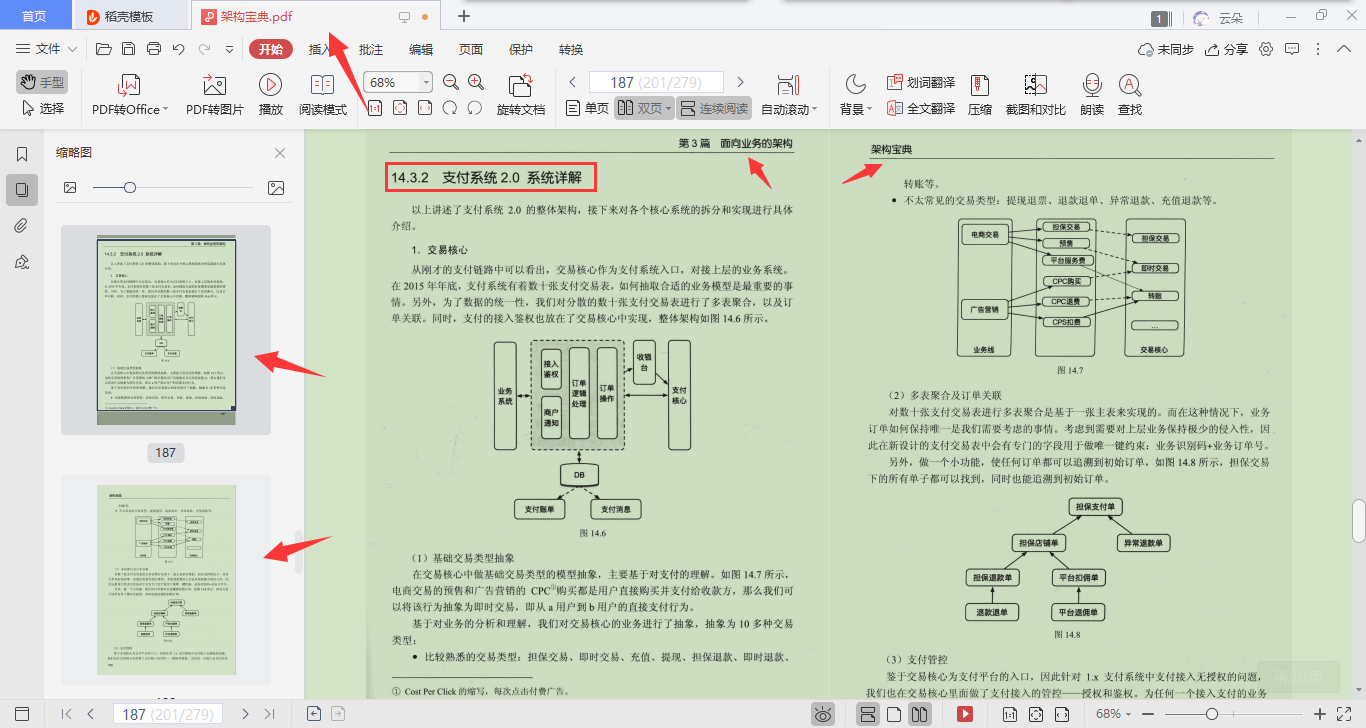Open the feedback comment icon
This screenshot has width=1366, height=728.
[1292, 49]
